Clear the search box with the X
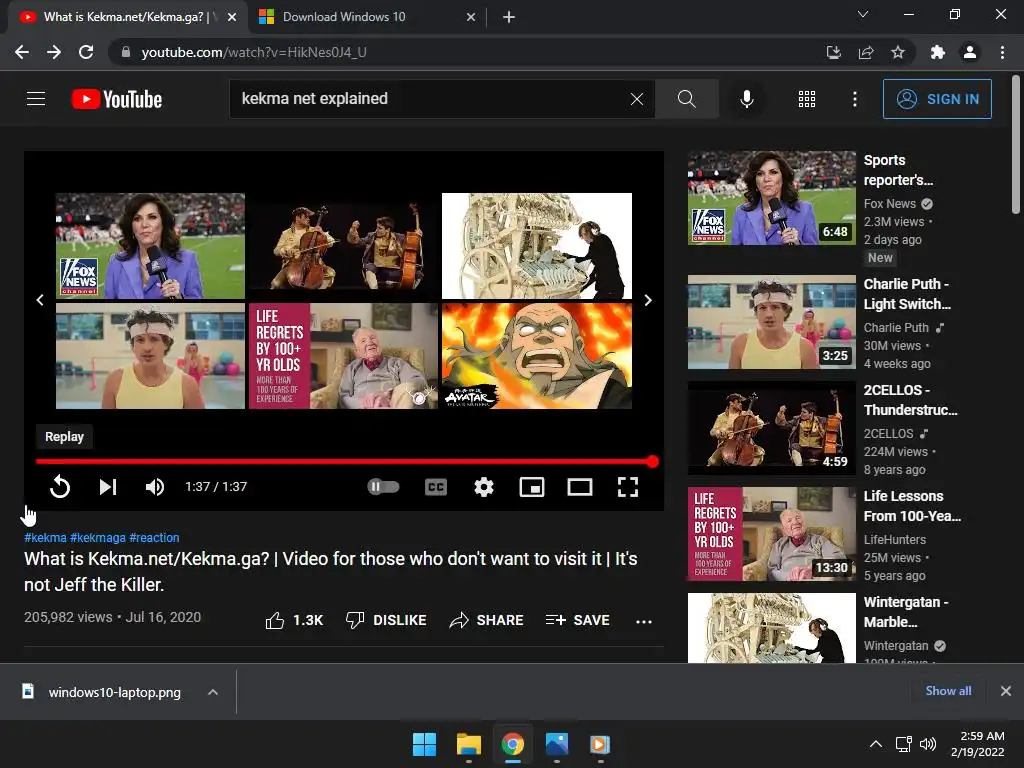 tap(637, 99)
